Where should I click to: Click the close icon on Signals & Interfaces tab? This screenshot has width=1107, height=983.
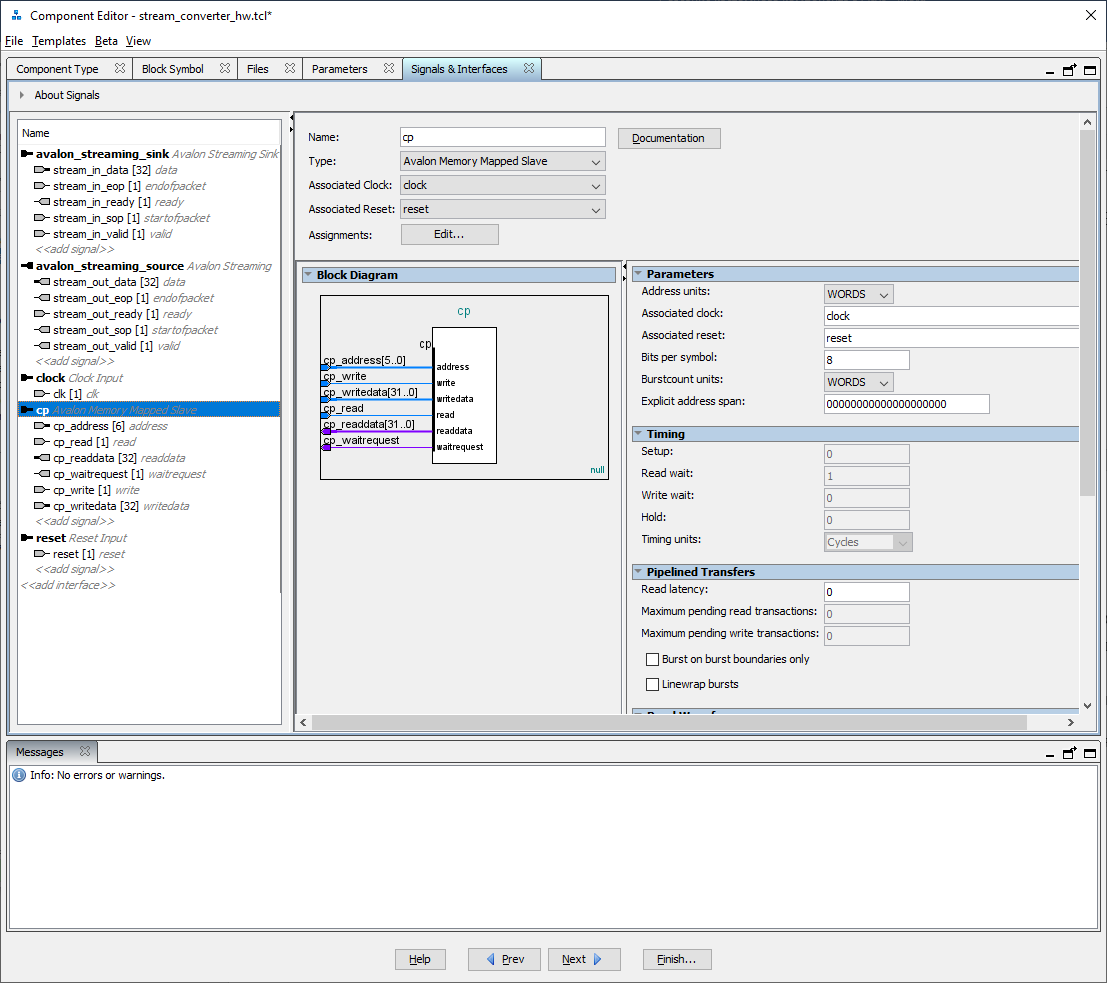pyautogui.click(x=529, y=69)
